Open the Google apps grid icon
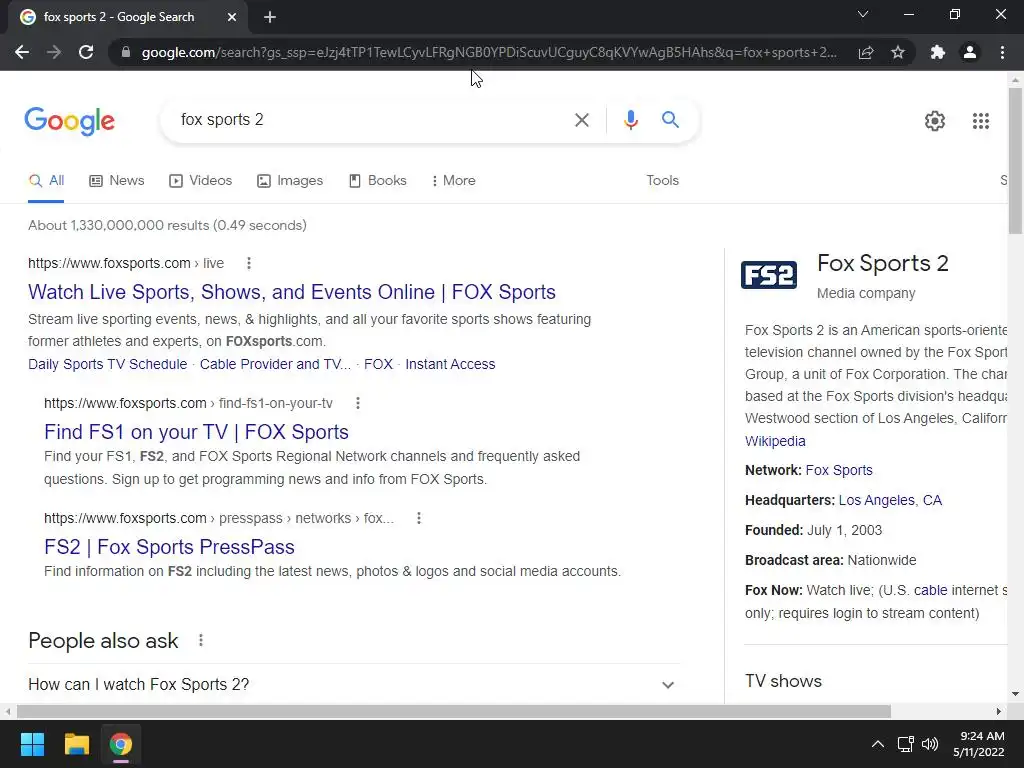Viewport: 1024px width, 768px height. coord(980,121)
